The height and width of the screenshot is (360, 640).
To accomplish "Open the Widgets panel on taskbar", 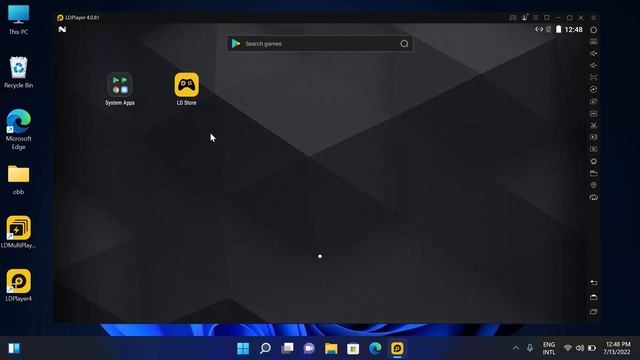I will coord(14,348).
